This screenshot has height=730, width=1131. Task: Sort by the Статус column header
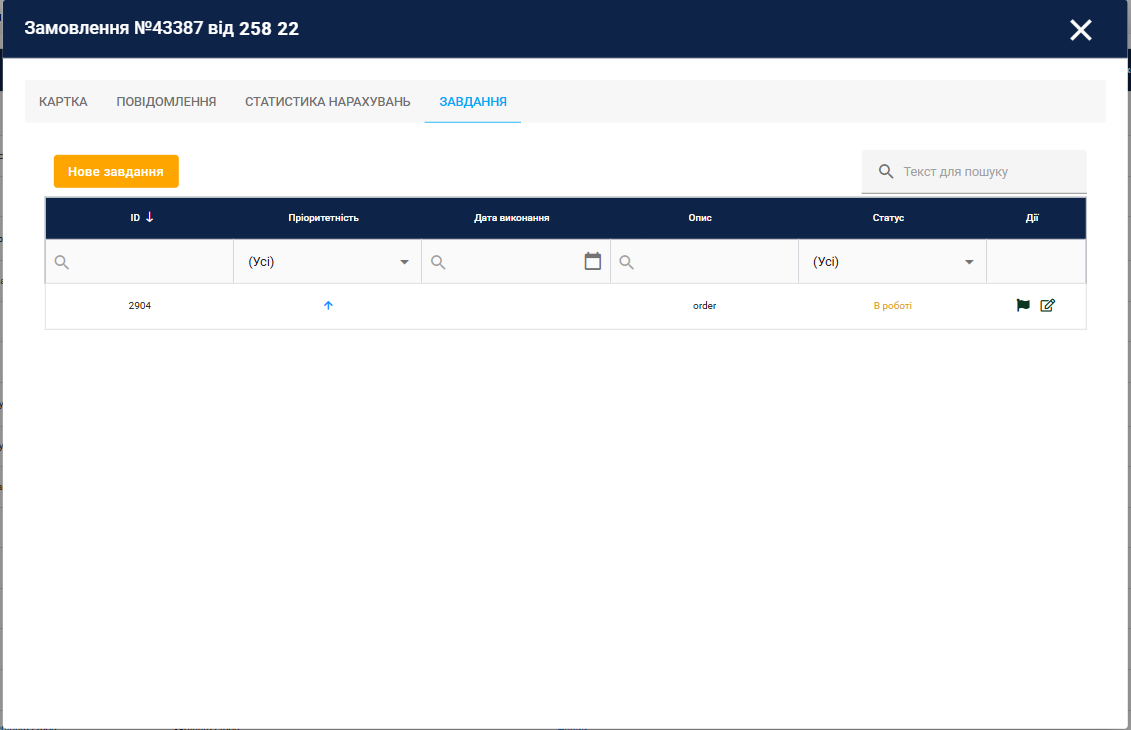click(x=888, y=218)
